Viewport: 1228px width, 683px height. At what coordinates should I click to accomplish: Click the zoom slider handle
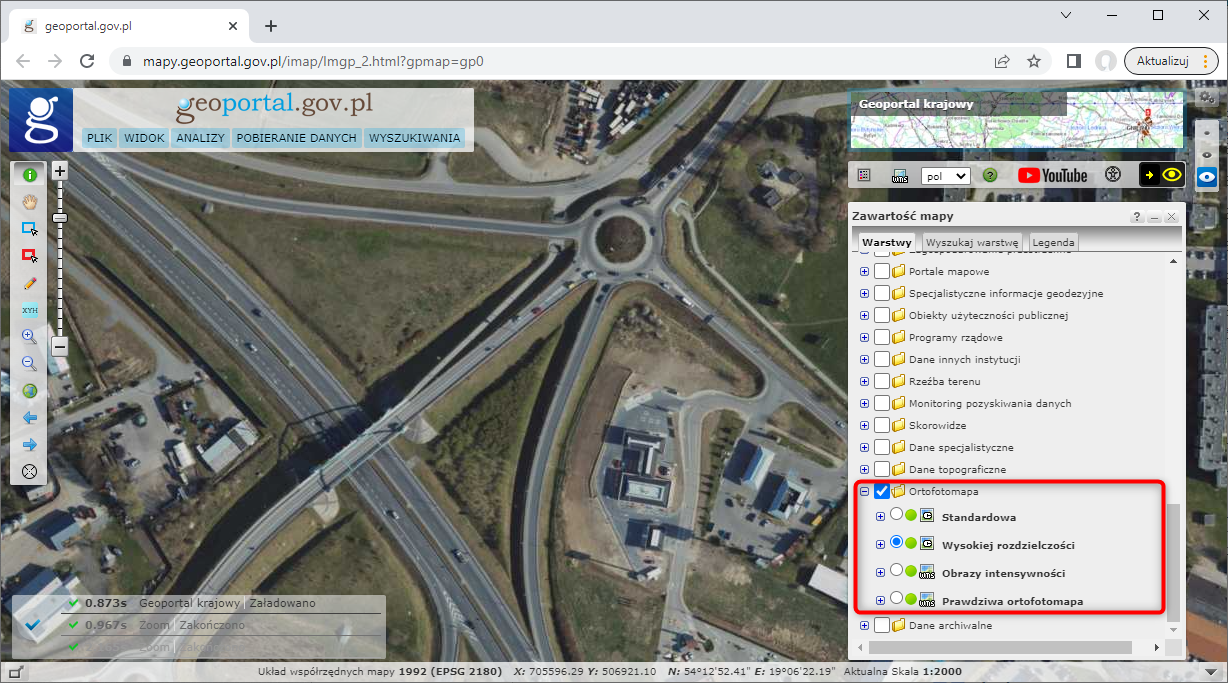click(60, 218)
